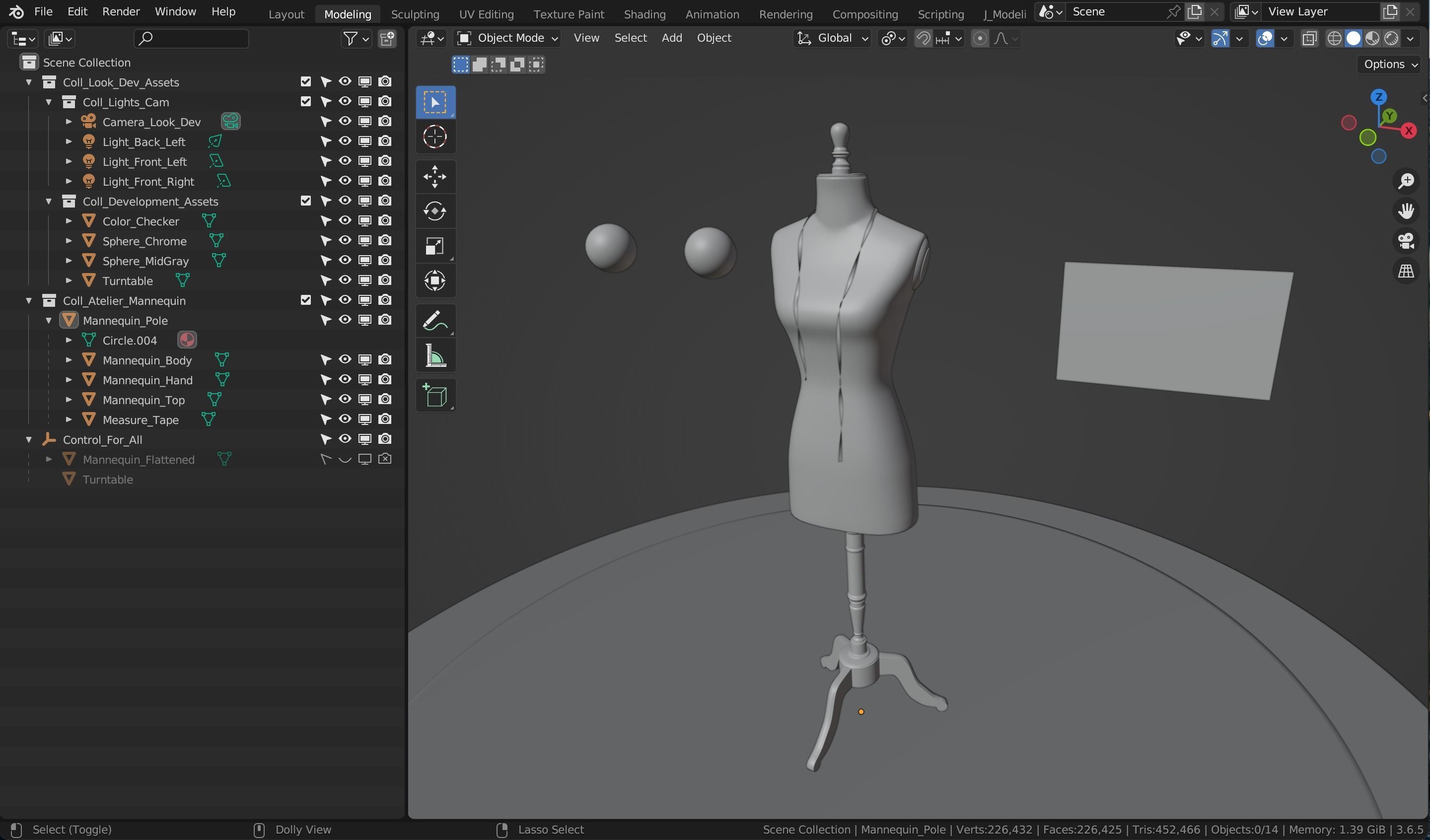This screenshot has height=840, width=1430.
Task: Switch to the UV Editing tab
Action: (486, 14)
